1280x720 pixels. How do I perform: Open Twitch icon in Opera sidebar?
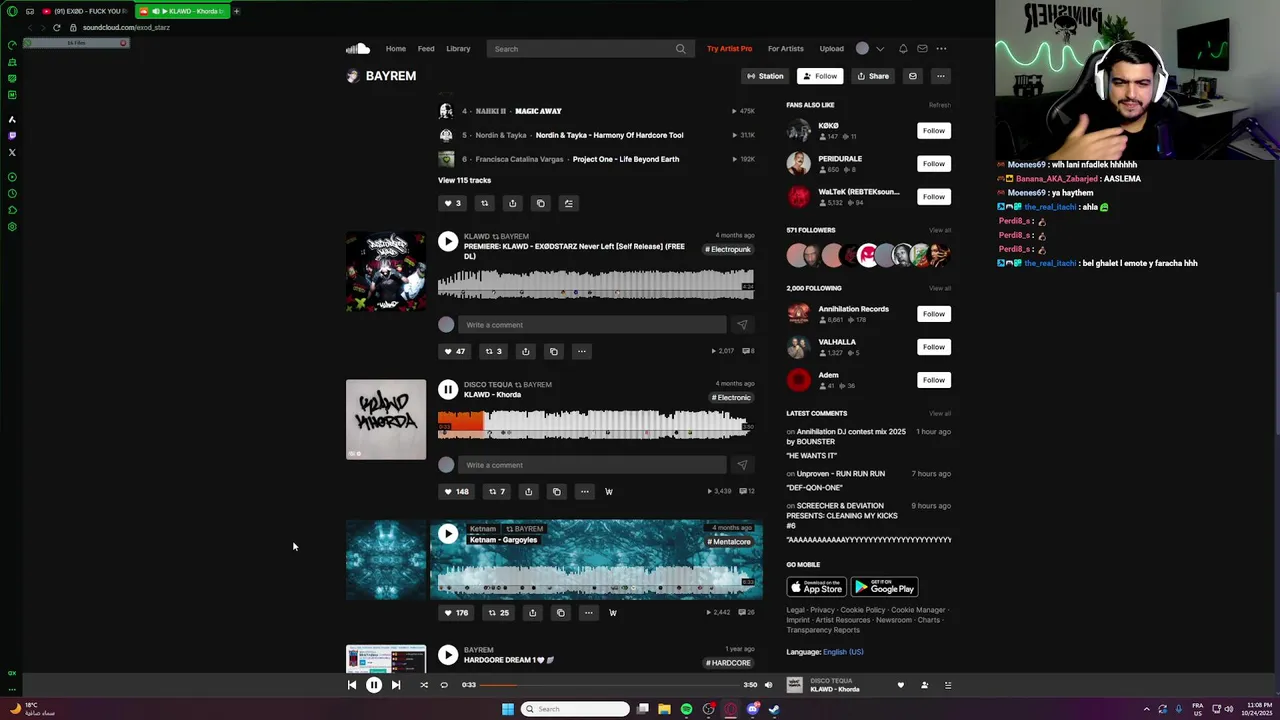[x=12, y=136]
